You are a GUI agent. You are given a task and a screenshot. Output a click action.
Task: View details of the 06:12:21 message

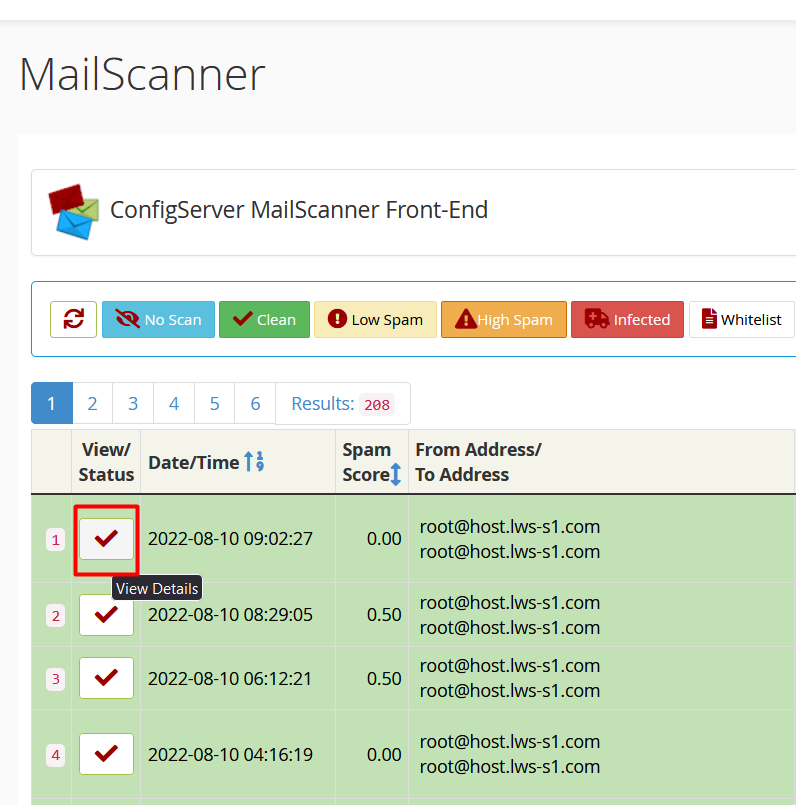coord(106,678)
